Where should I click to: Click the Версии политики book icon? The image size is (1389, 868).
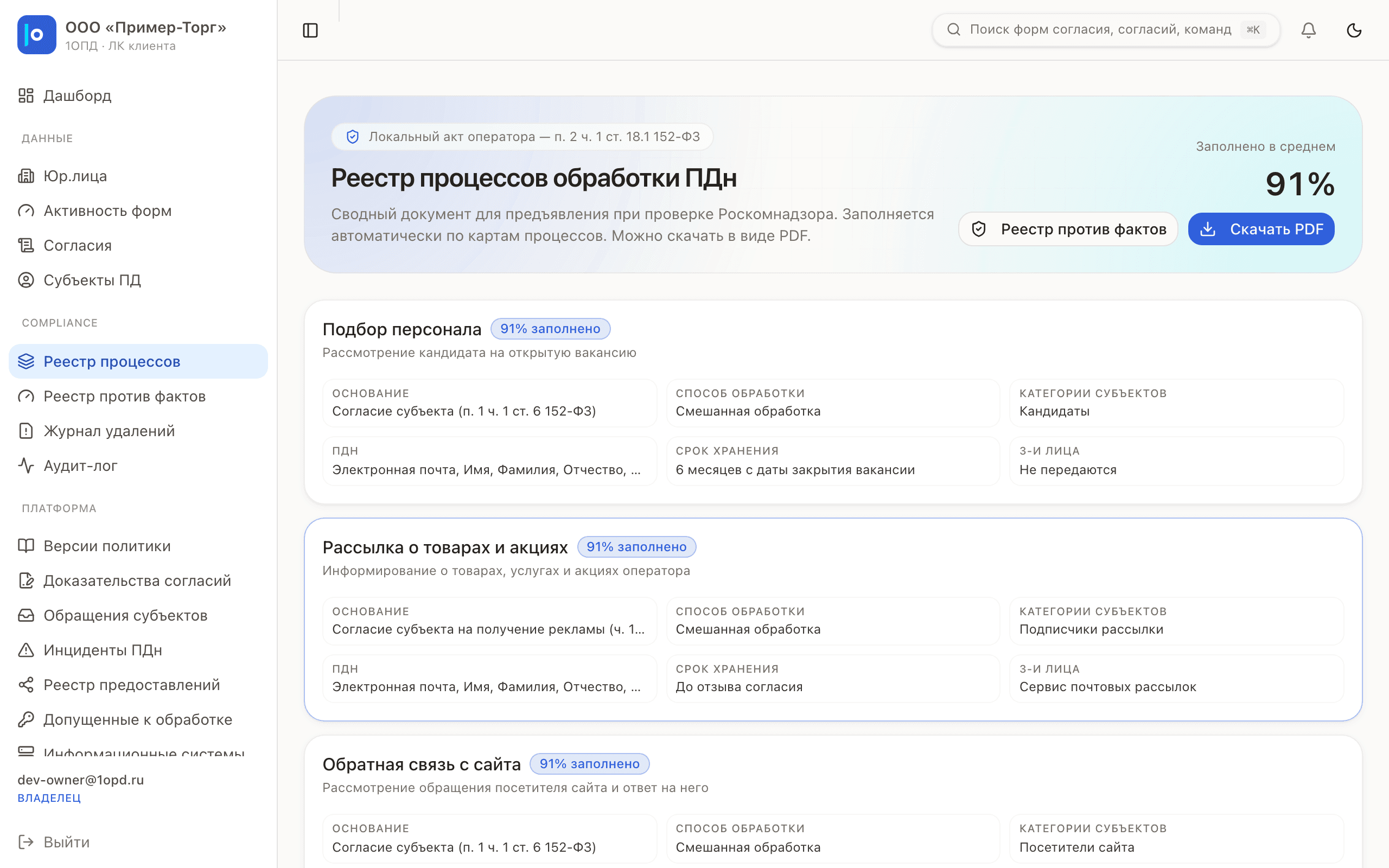tap(26, 546)
